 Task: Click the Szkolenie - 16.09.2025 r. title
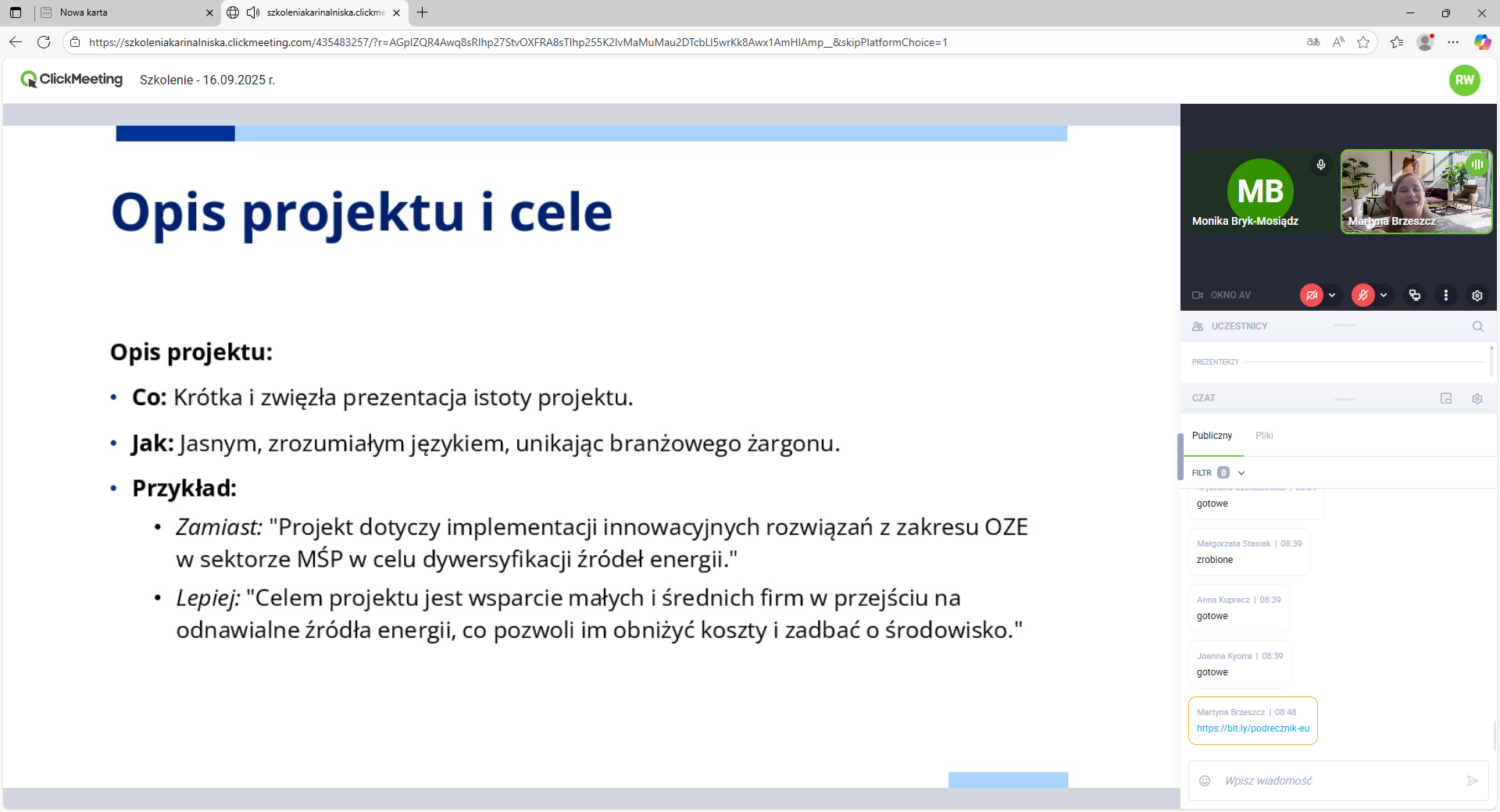(x=207, y=80)
